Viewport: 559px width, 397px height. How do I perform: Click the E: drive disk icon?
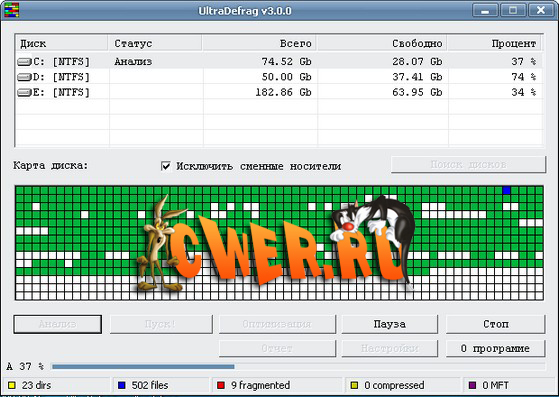(24, 93)
